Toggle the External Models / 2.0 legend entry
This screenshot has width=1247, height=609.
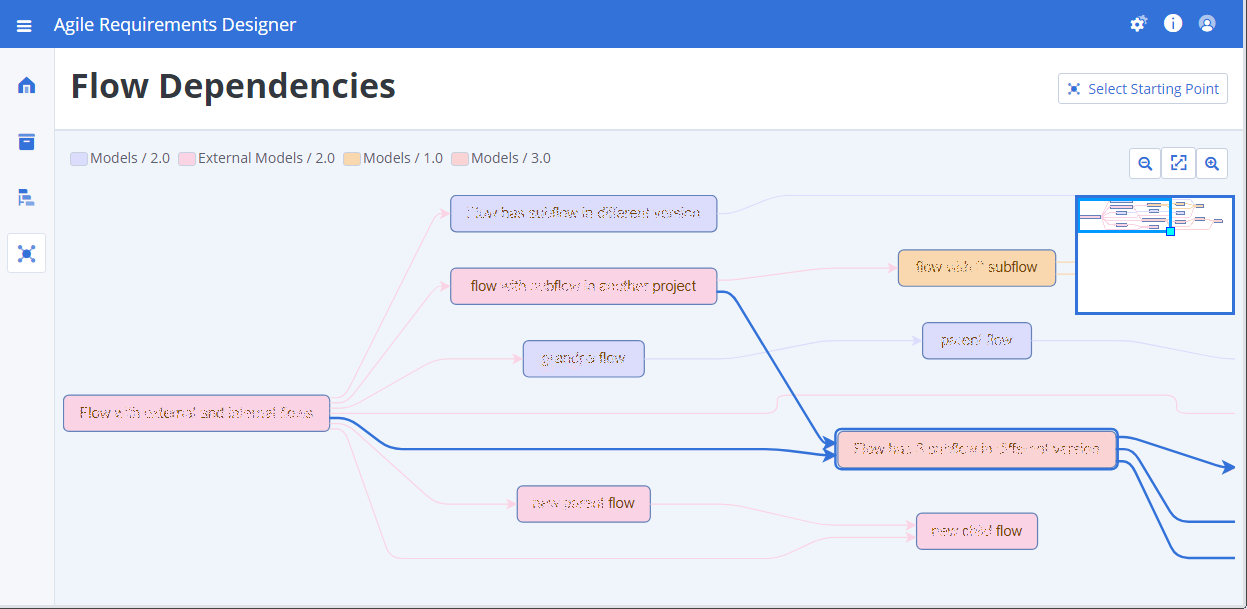(187, 158)
